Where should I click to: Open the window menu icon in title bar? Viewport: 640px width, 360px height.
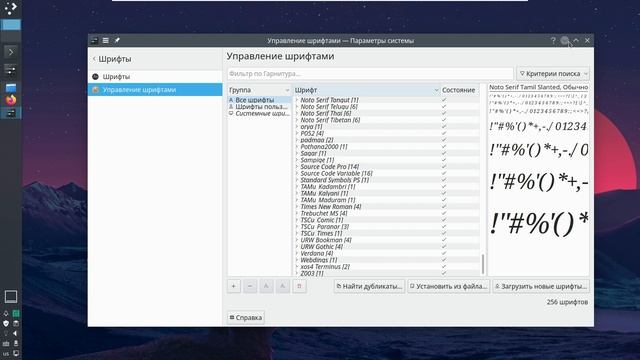tap(94, 40)
